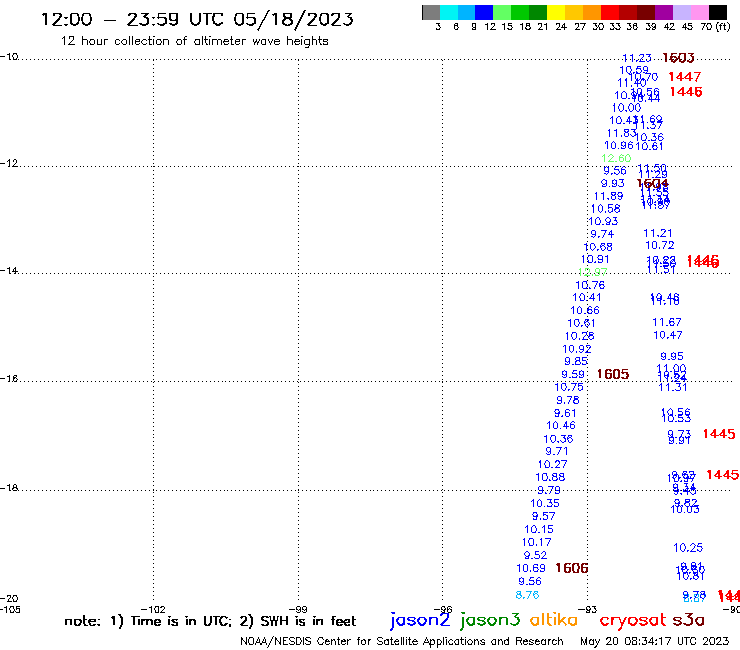Screen dimensions: 740x650
Task: Click the light blue value 8.76
Action: coord(527,595)
